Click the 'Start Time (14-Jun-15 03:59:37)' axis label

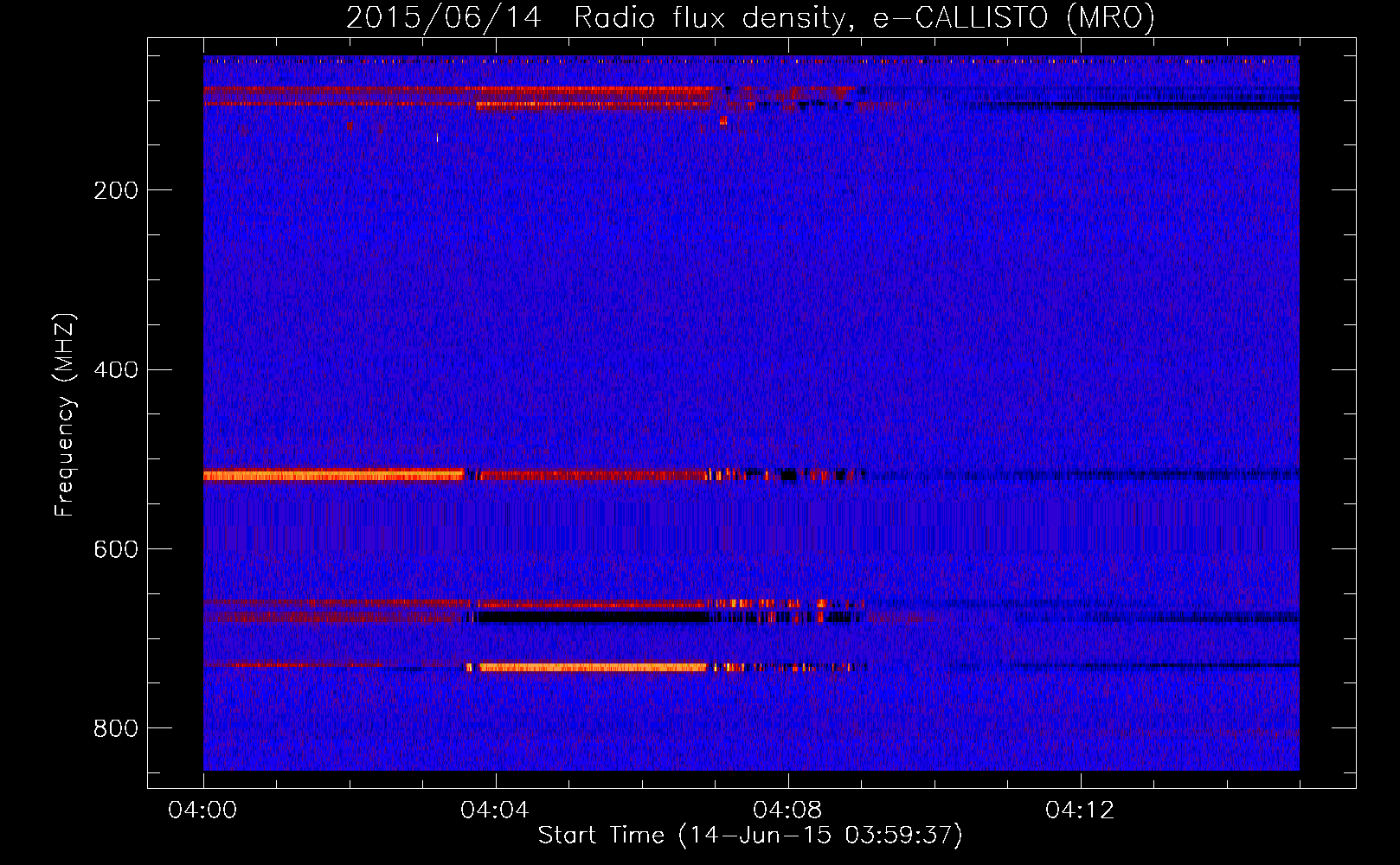(x=750, y=836)
